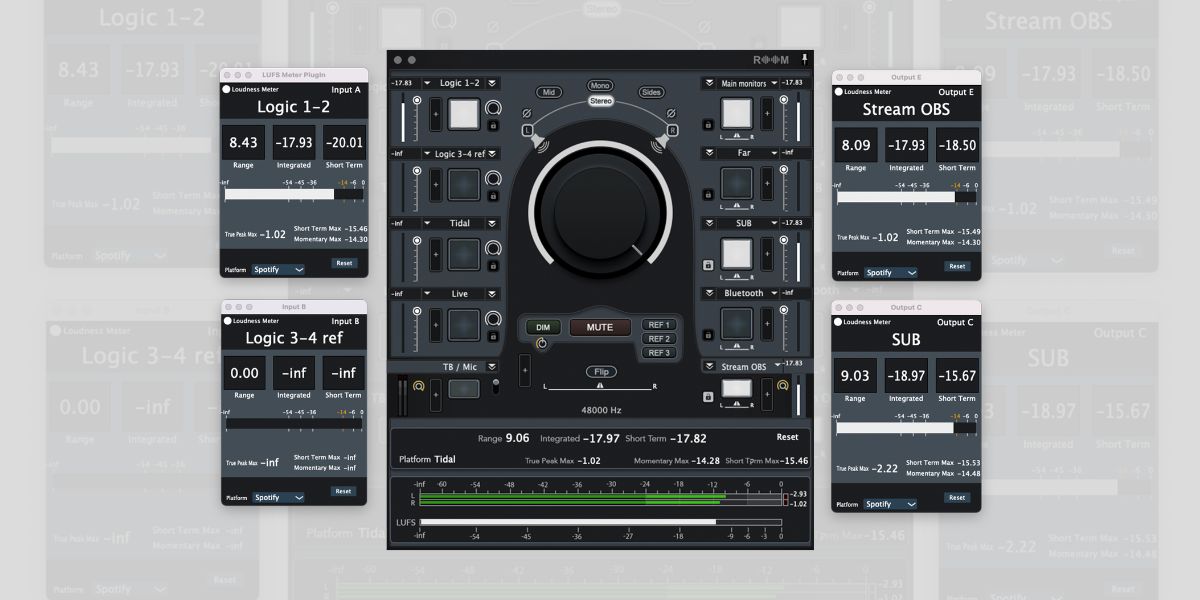Toggle the Main monitors output pad

pos(736,114)
